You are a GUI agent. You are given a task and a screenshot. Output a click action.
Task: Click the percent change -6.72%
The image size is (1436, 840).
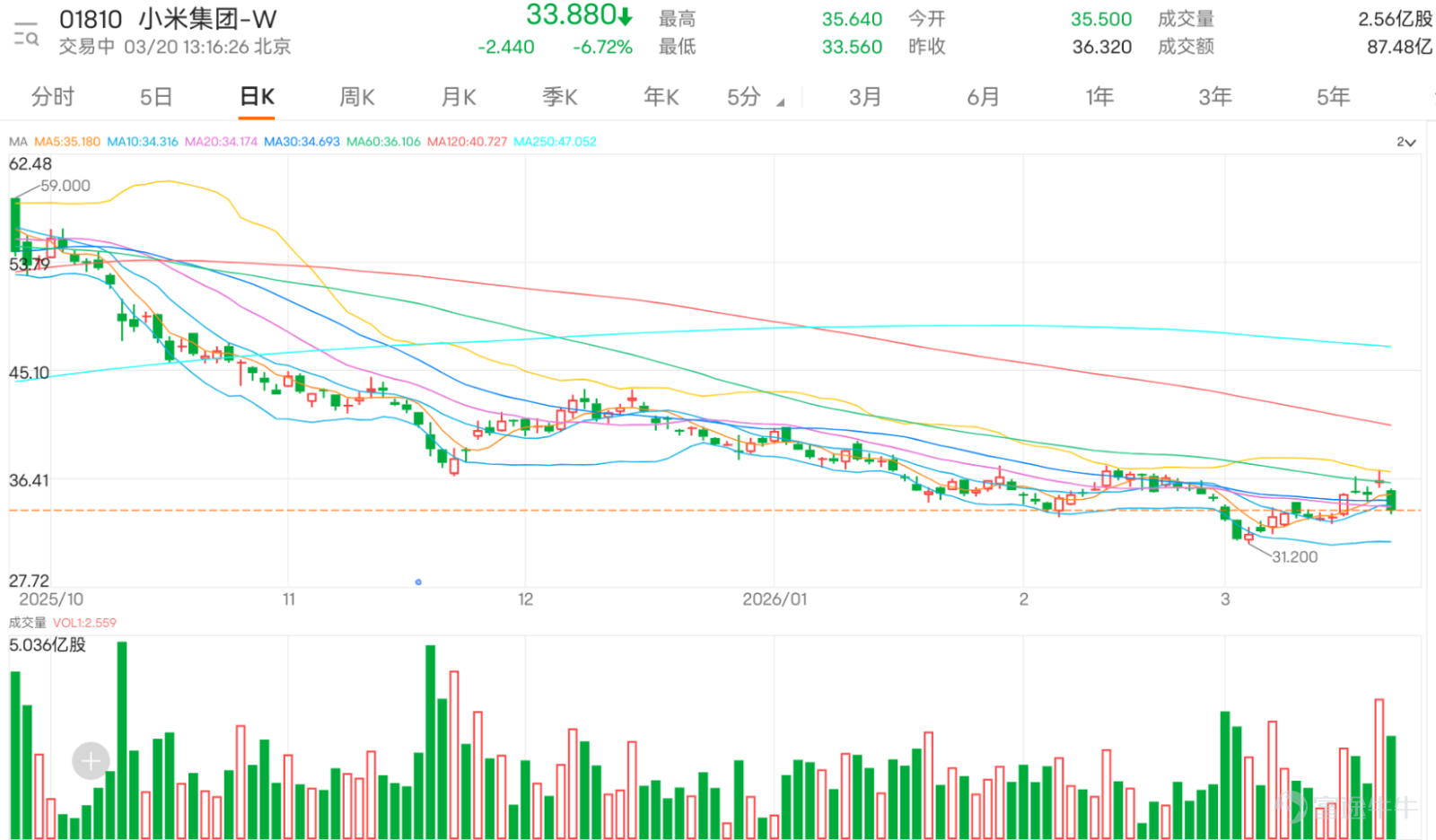click(603, 47)
